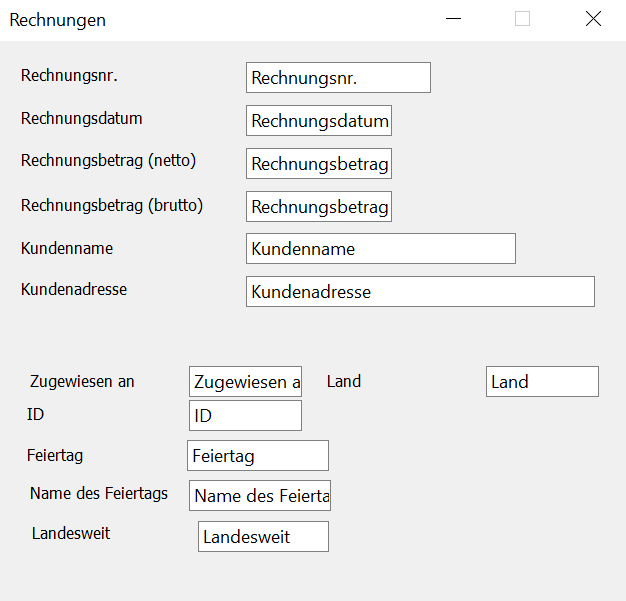This screenshot has width=626, height=601.
Task: Click the Zugewiesen an label
Action: click(82, 381)
